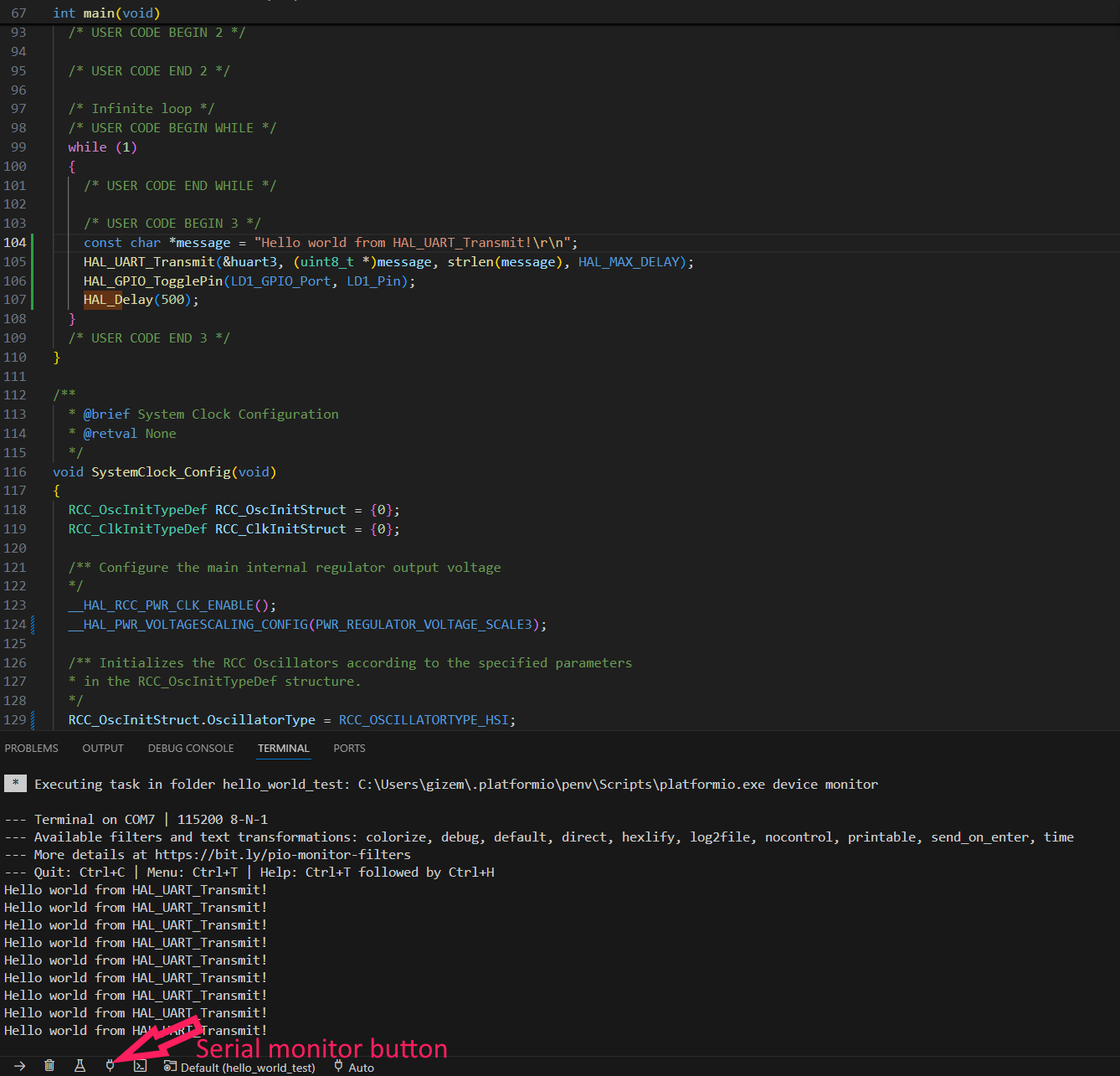Switch to the PROBLEMS tab
The image size is (1120, 1076).
(32, 748)
